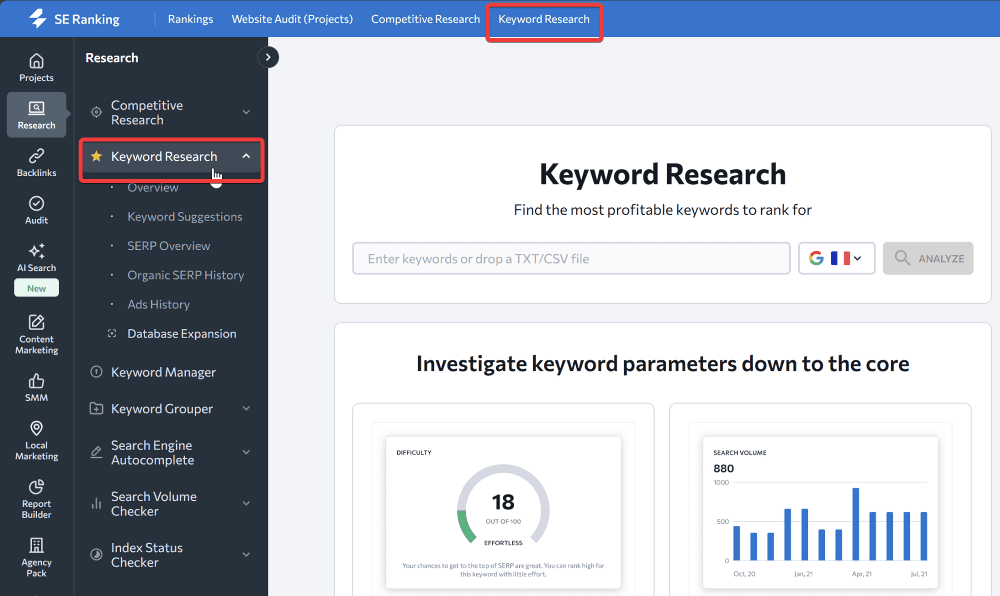This screenshot has width=1000, height=596.
Task: Click the Search Volume Checker bars icon
Action: [x=96, y=504]
